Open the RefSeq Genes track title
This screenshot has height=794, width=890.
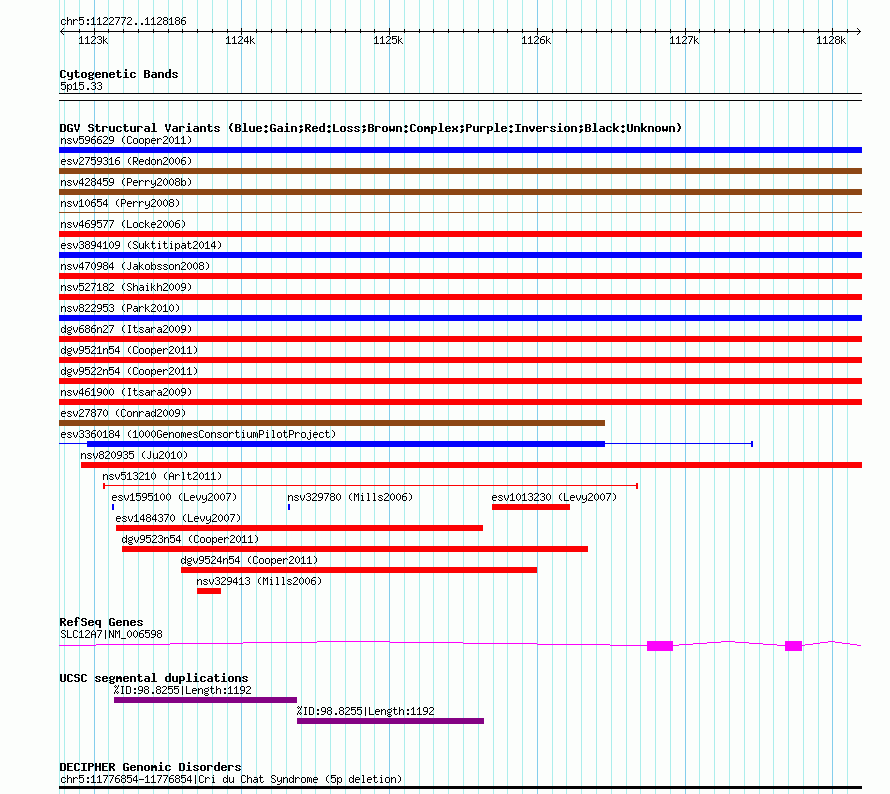click(x=102, y=622)
